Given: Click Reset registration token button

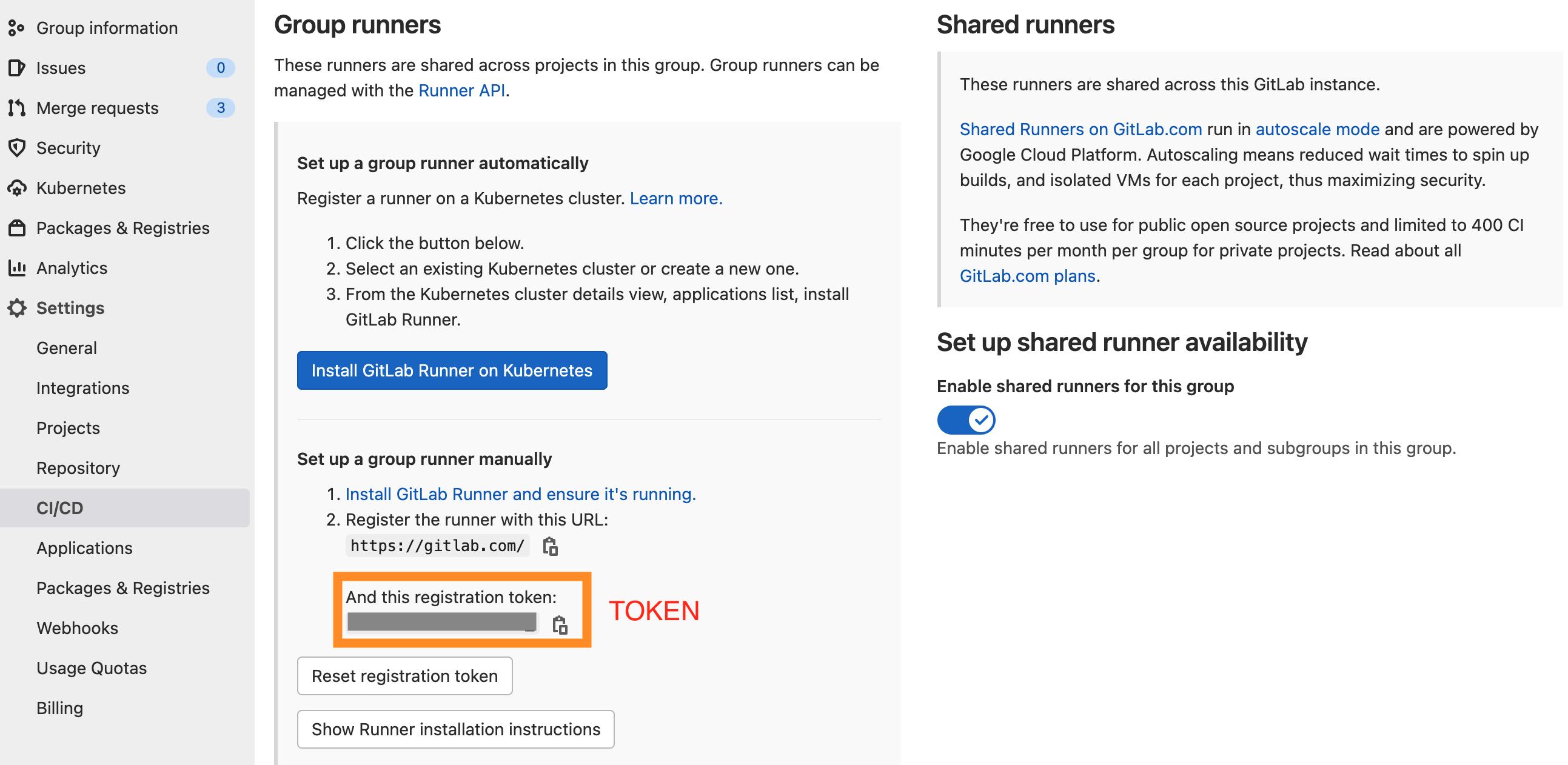Looking at the screenshot, I should coord(404,675).
